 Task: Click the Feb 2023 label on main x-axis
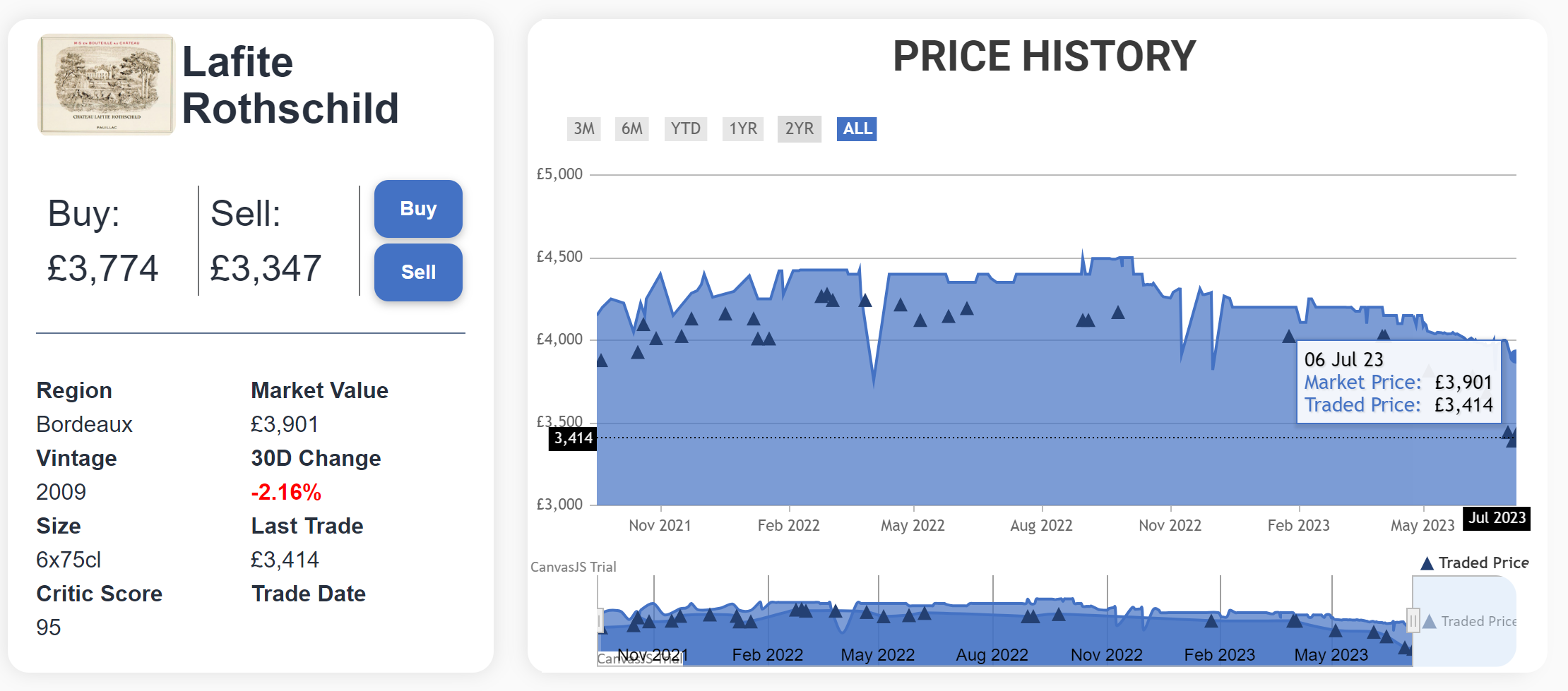pos(1298,525)
